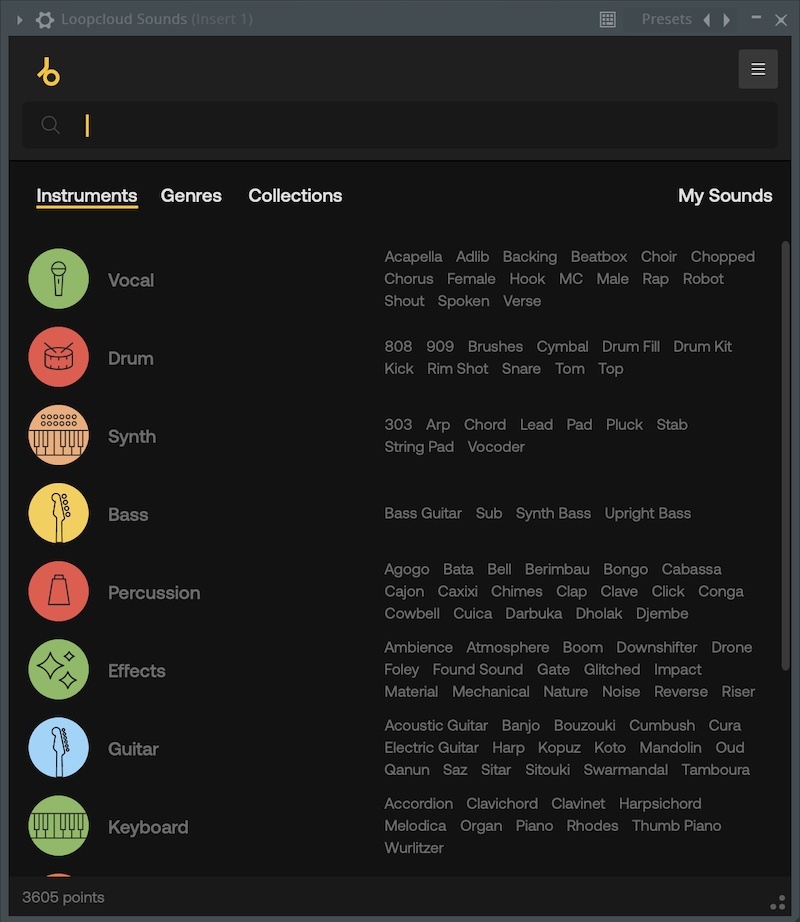The height and width of the screenshot is (922, 800).
Task: Expand the plugin window options arrow
Action: [19, 19]
